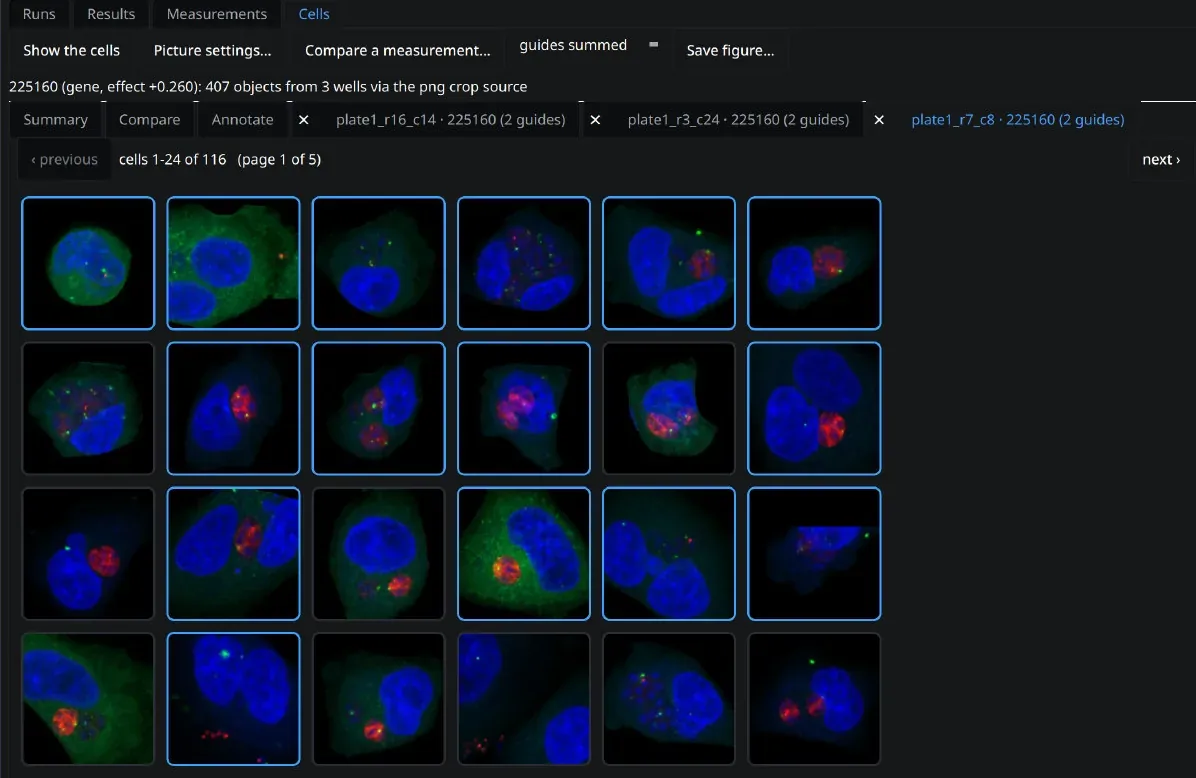Open the Summary sub-tab

56,120
